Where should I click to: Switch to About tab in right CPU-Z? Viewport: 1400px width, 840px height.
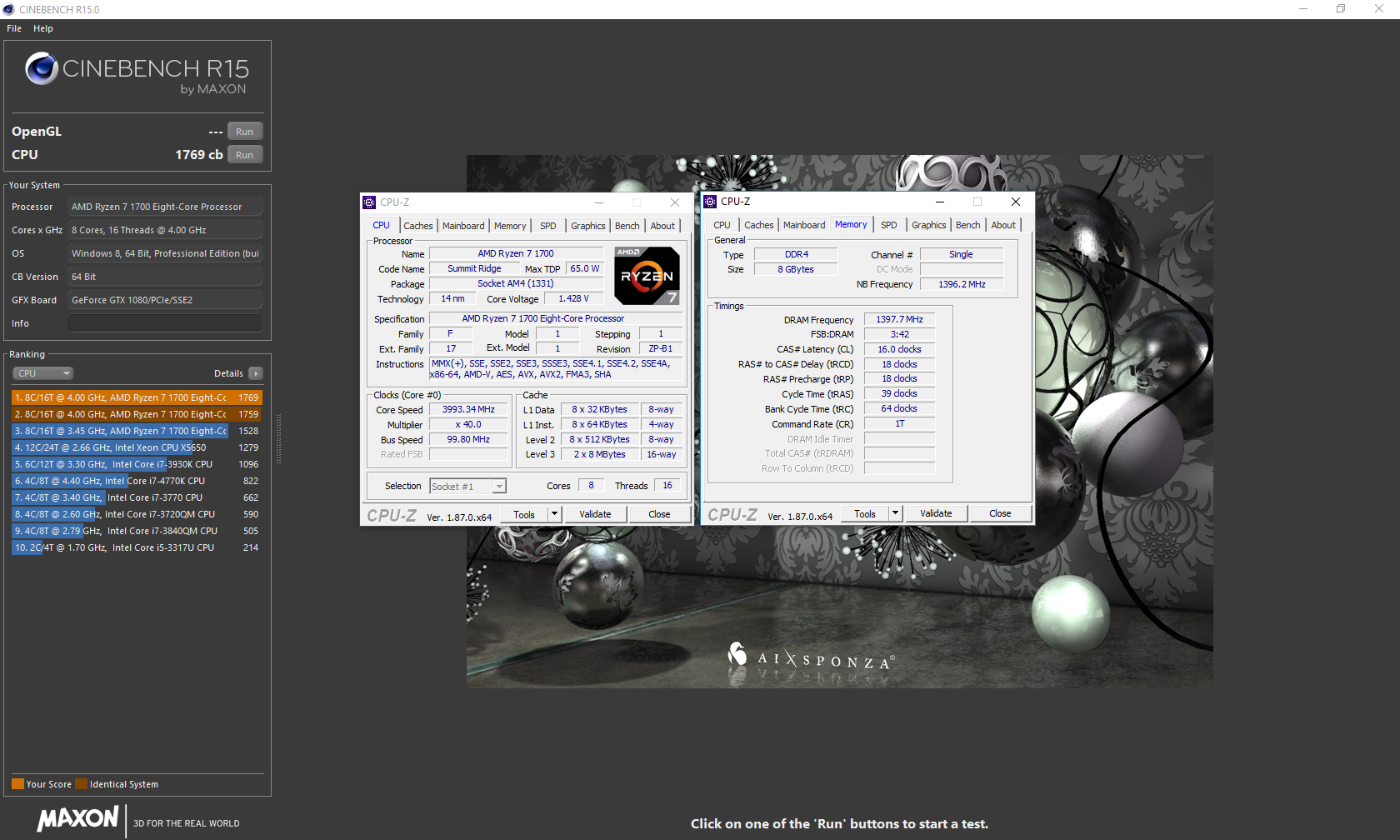(x=1004, y=225)
